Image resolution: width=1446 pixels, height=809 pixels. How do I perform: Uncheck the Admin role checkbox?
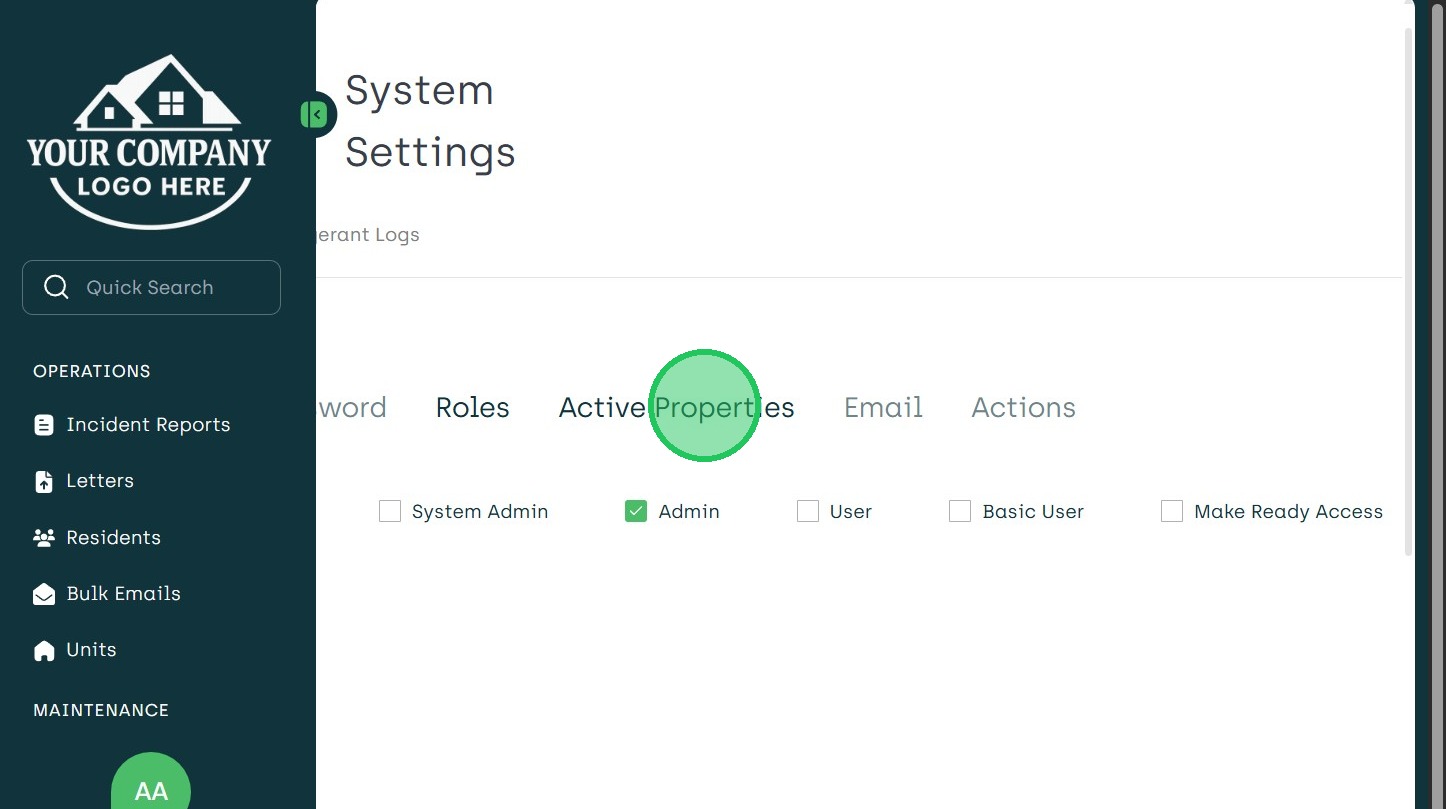tap(636, 512)
